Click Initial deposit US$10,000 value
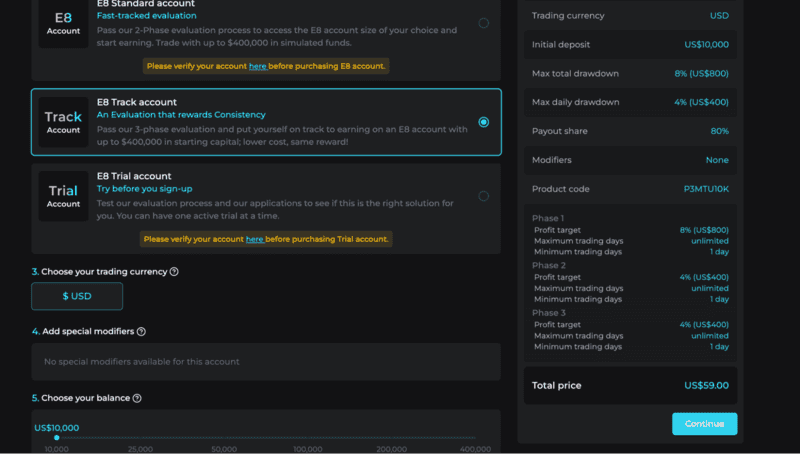The height and width of the screenshot is (454, 800). click(x=706, y=44)
